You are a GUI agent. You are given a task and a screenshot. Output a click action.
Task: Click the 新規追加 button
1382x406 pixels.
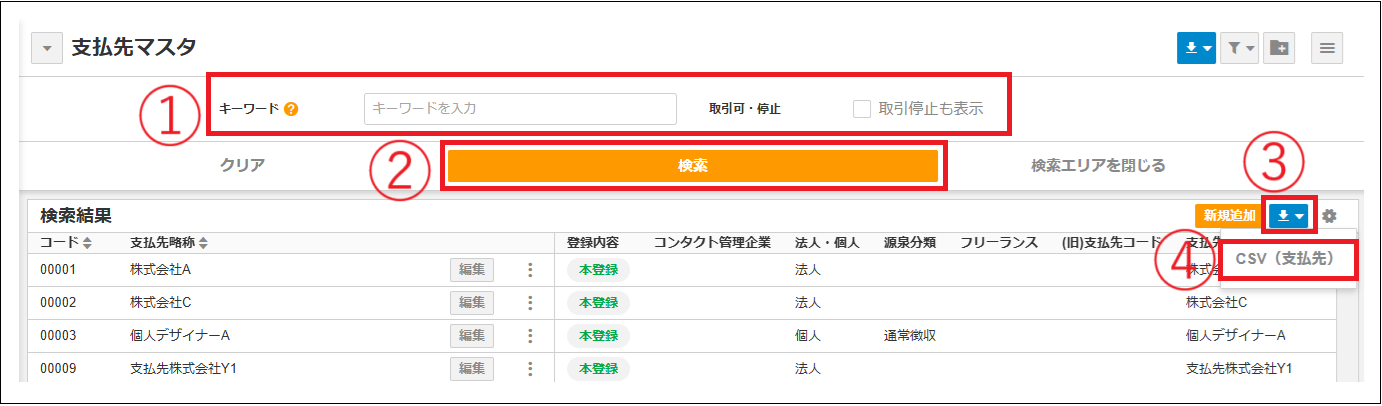(x=1229, y=215)
